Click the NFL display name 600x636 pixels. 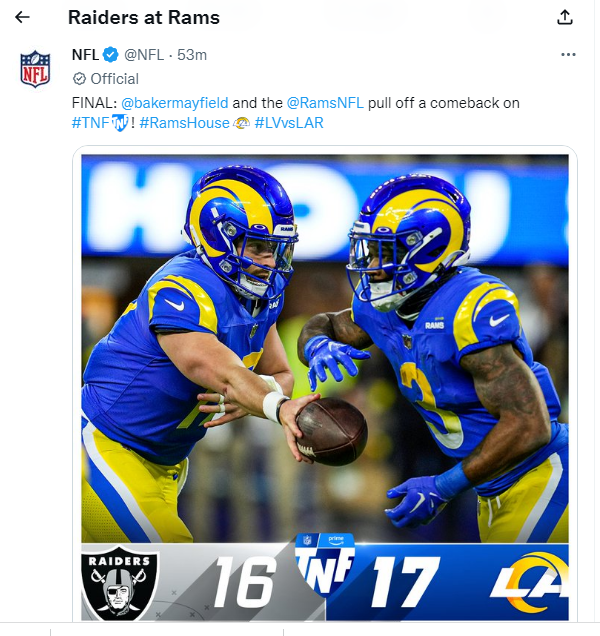click(x=85, y=55)
